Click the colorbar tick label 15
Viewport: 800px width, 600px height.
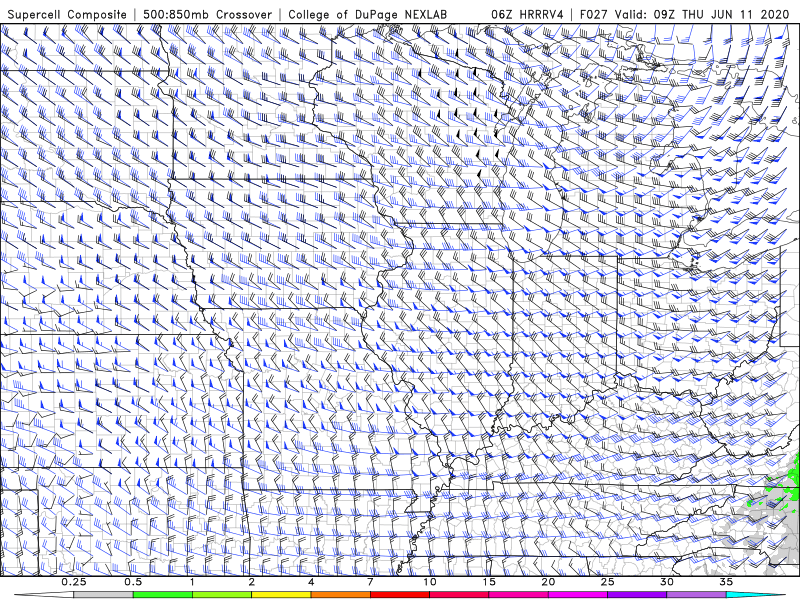pyautogui.click(x=489, y=582)
